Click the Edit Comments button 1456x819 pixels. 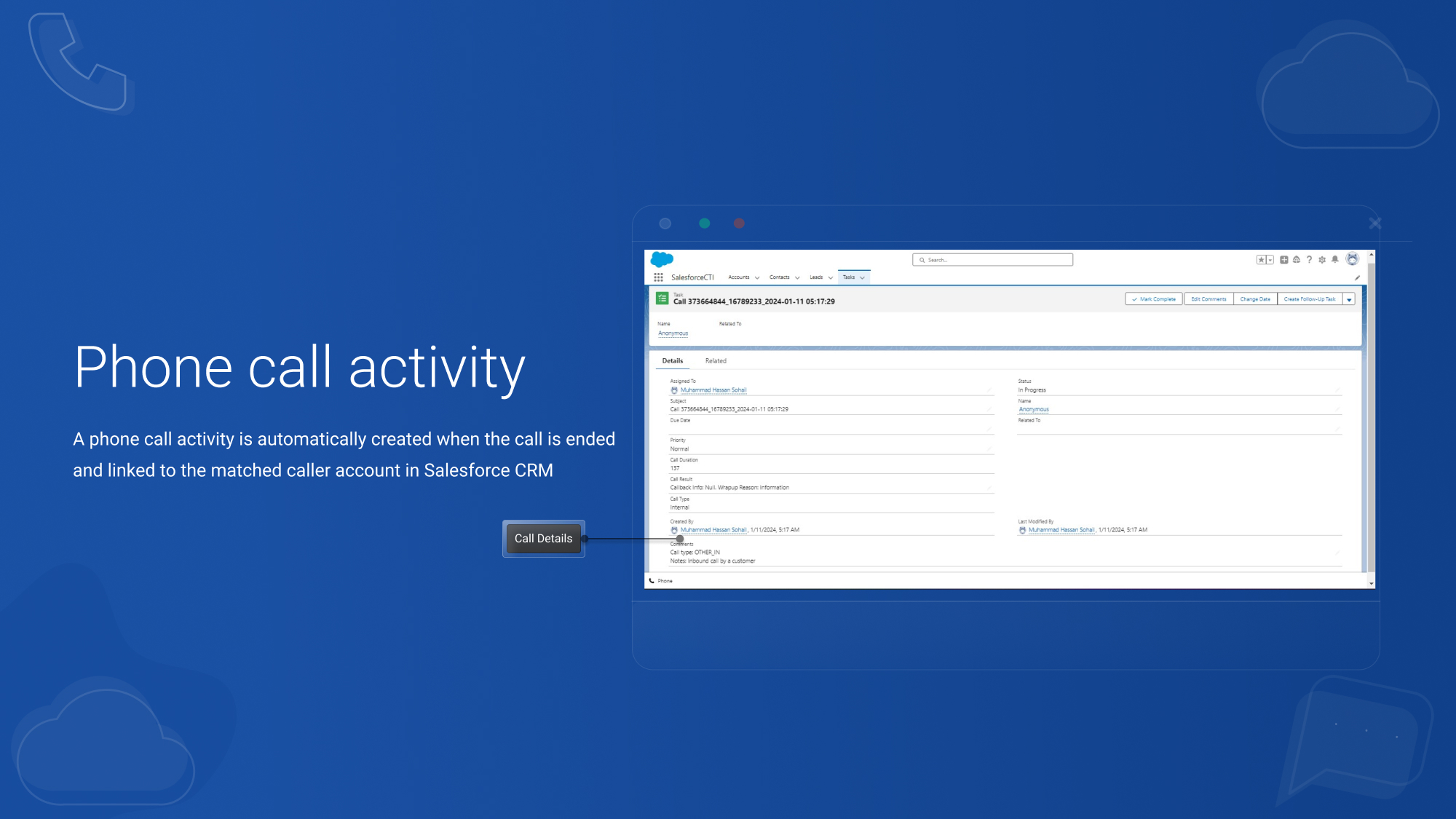1208,299
